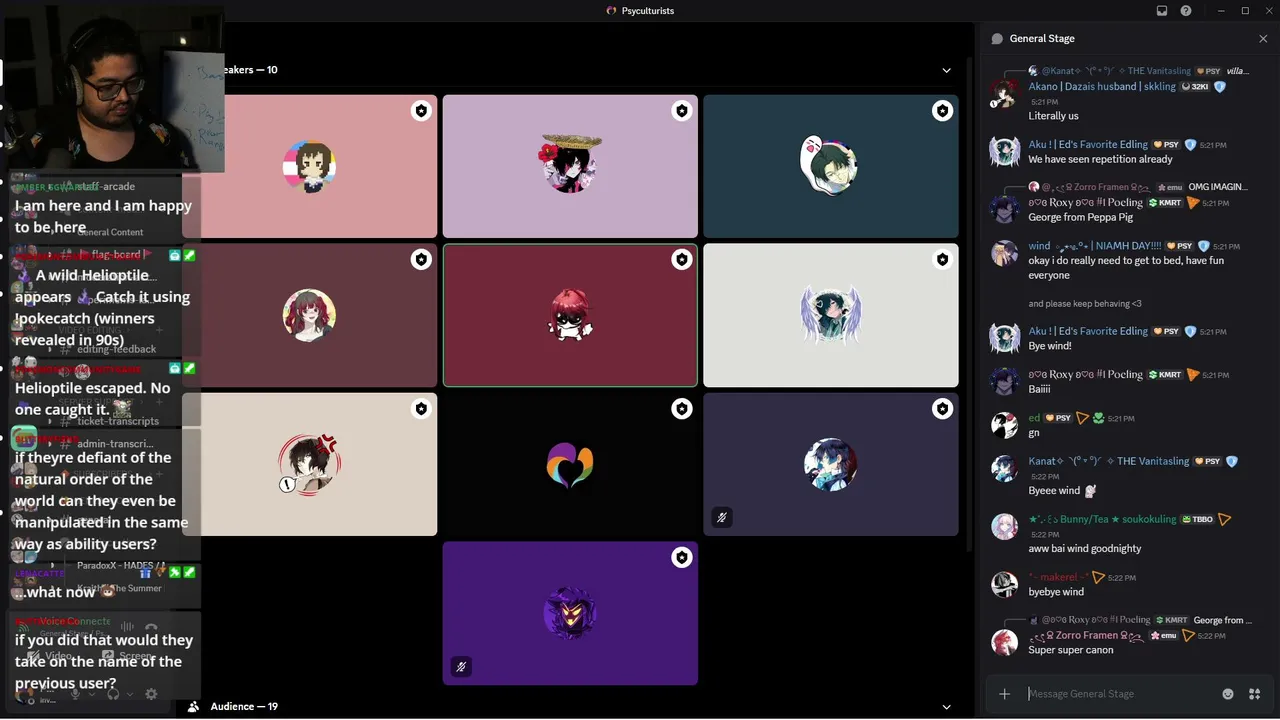Click username 'ed' in chat
The height and width of the screenshot is (720, 1280).
(x=1034, y=418)
